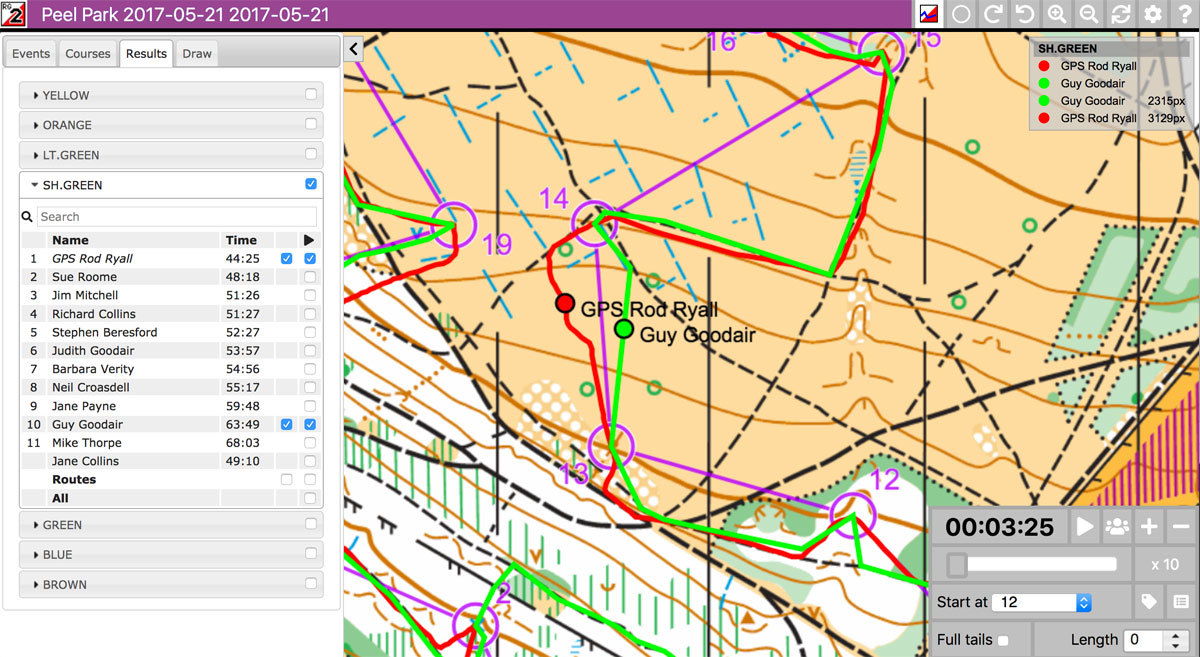1200x657 pixels.
Task: Click the tag icon for runner names
Action: pos(1149,602)
